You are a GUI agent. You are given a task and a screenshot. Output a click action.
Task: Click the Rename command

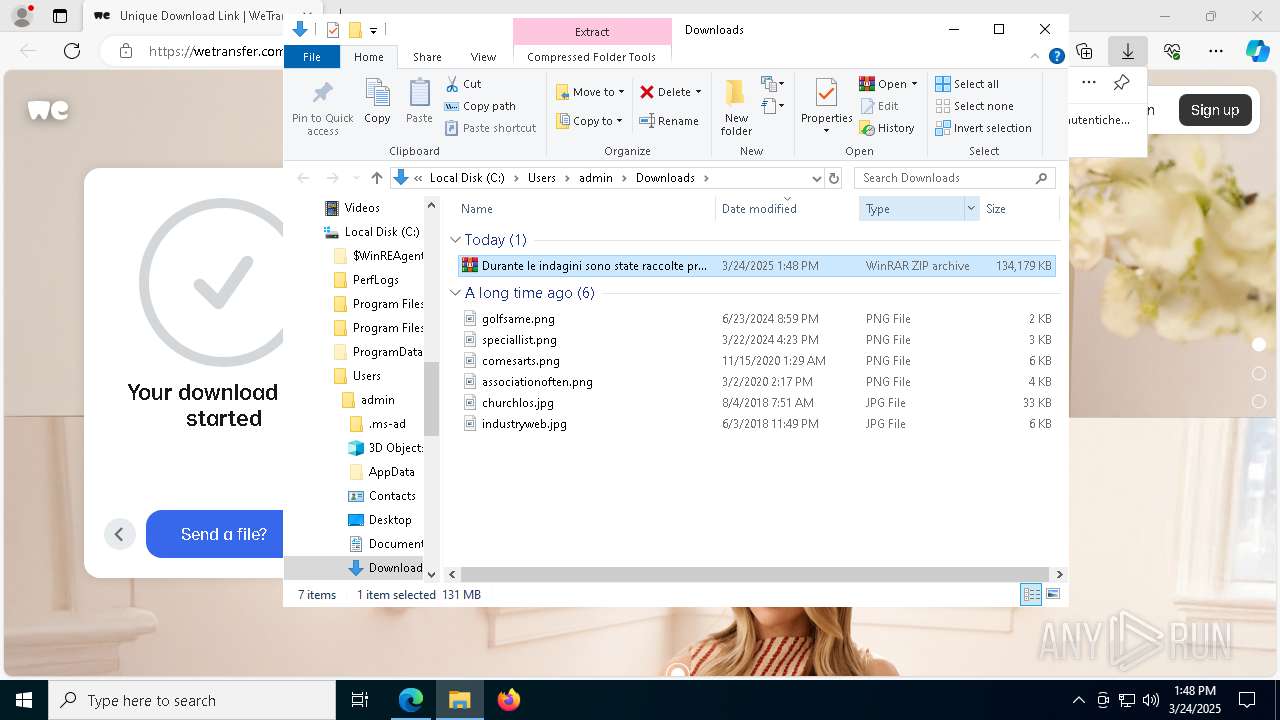tap(669, 121)
